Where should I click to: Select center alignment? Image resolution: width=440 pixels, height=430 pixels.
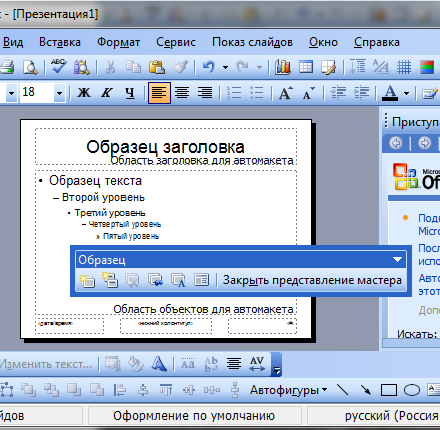182,93
